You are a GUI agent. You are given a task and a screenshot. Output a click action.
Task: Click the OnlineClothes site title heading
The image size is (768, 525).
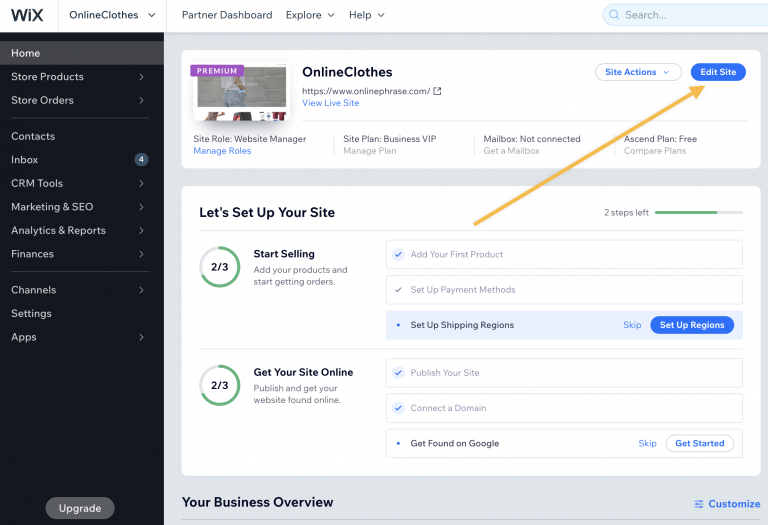(x=347, y=72)
